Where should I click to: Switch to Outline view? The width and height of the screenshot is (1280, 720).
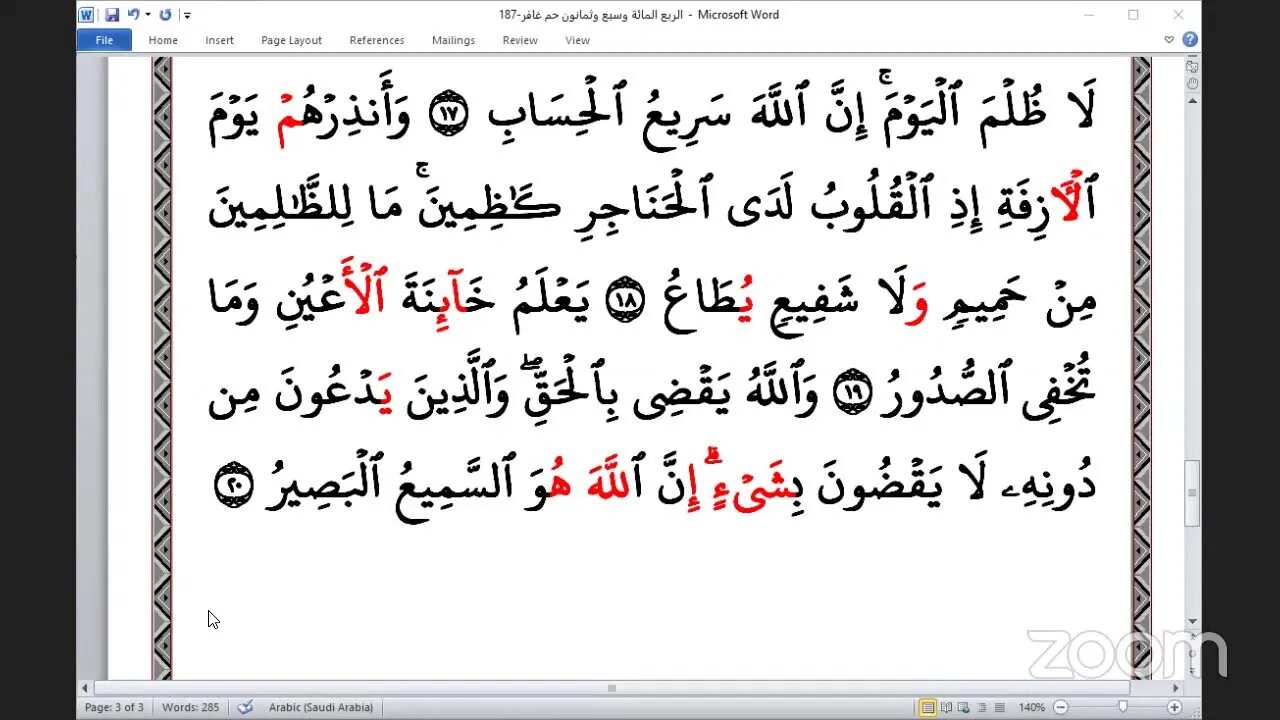pos(982,707)
